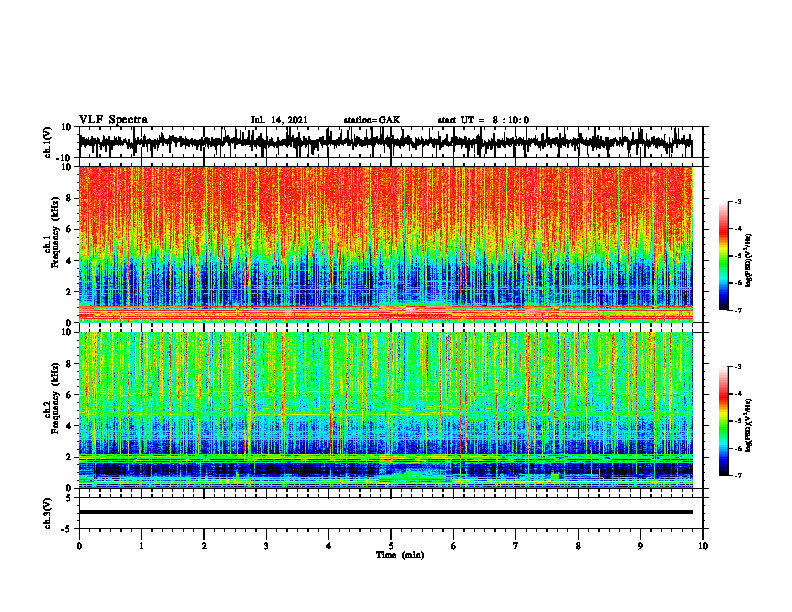Click the "6" minute tick label
Image resolution: width=792 pixels, height=612 pixels.
click(x=454, y=546)
